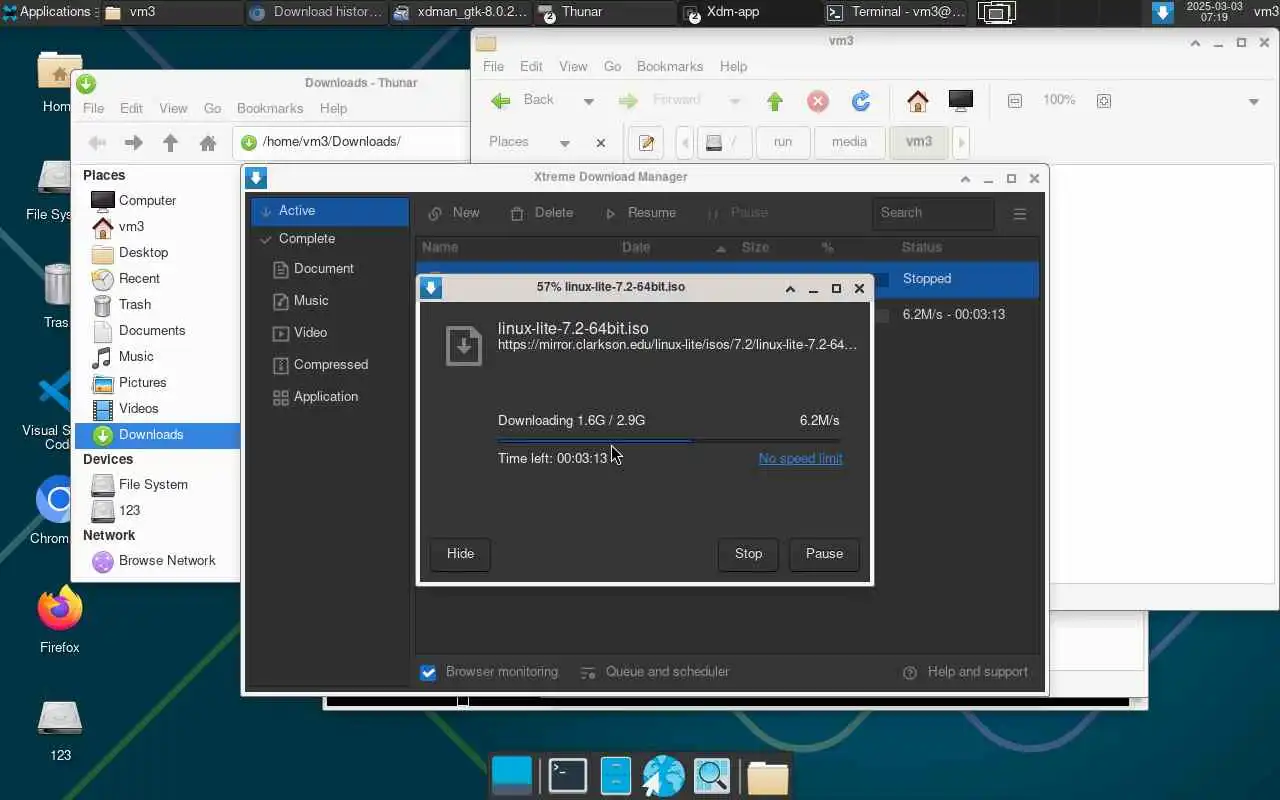
Task: Click Back in vm3 file manager
Action: pyautogui.click(x=523, y=100)
